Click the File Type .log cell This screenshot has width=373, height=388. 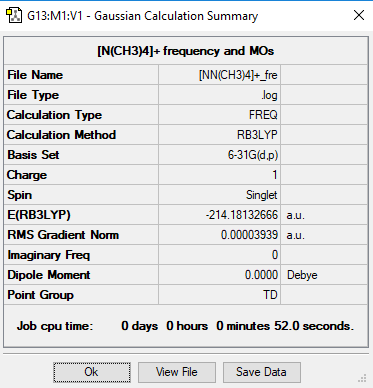220,95
